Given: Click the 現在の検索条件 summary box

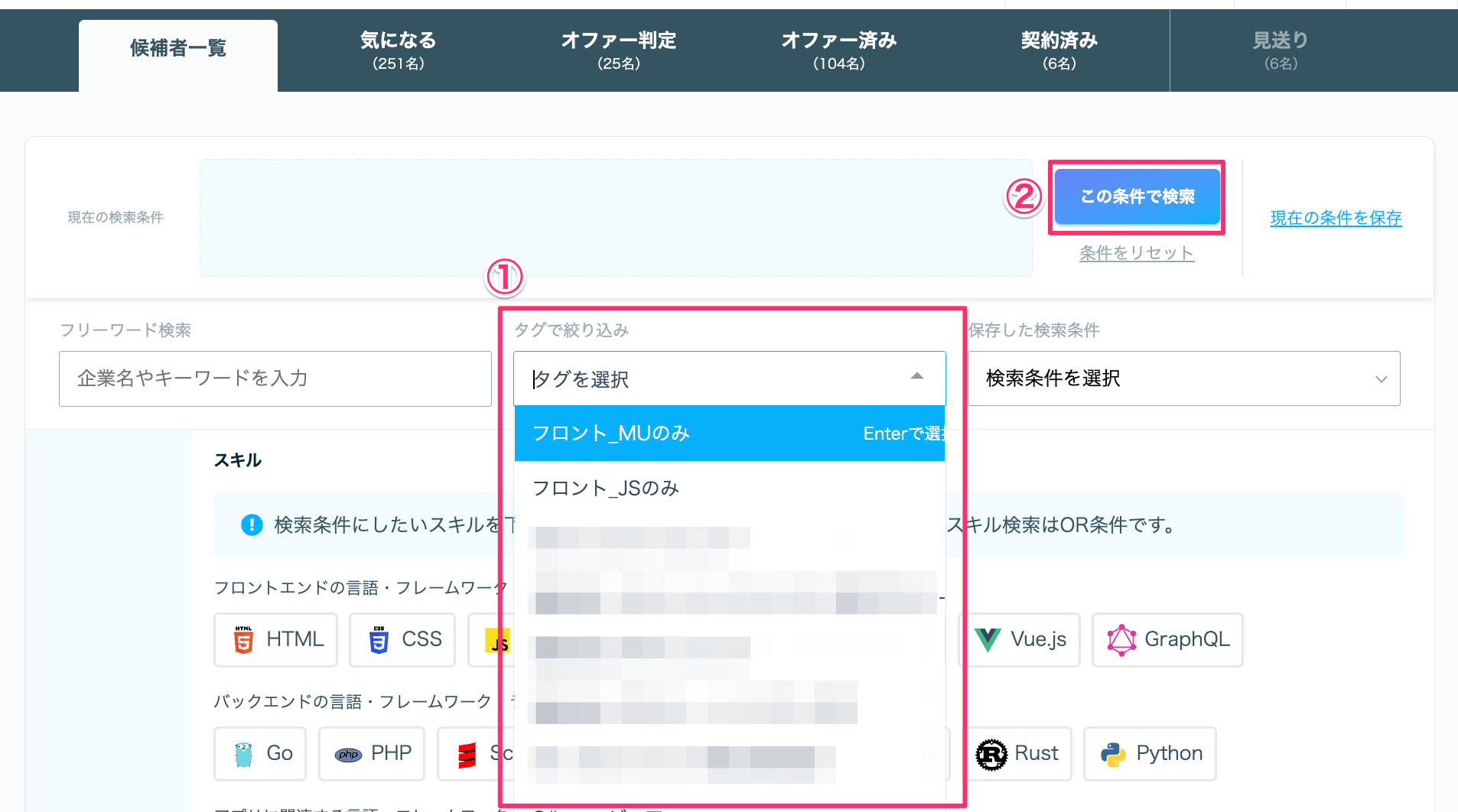Looking at the screenshot, I should click(x=616, y=218).
